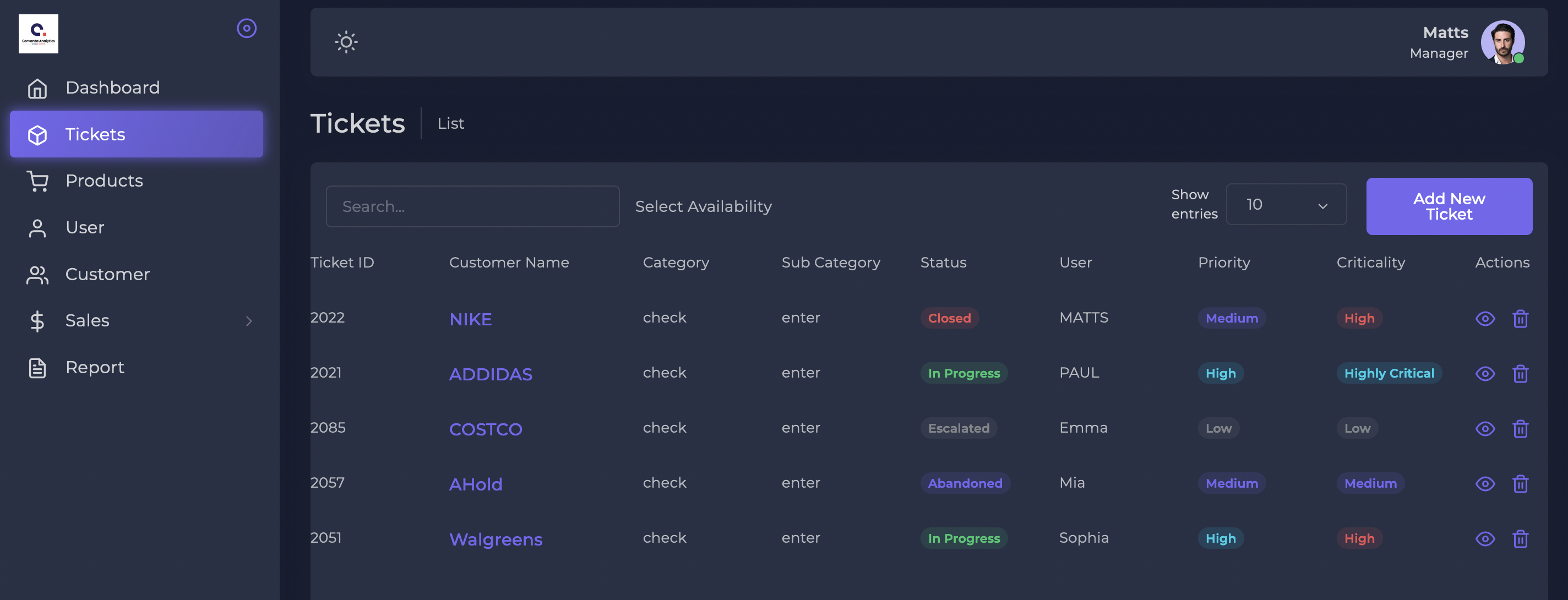This screenshot has height=600, width=1568.
Task: Click the Add New Ticket button
Action: [1449, 206]
